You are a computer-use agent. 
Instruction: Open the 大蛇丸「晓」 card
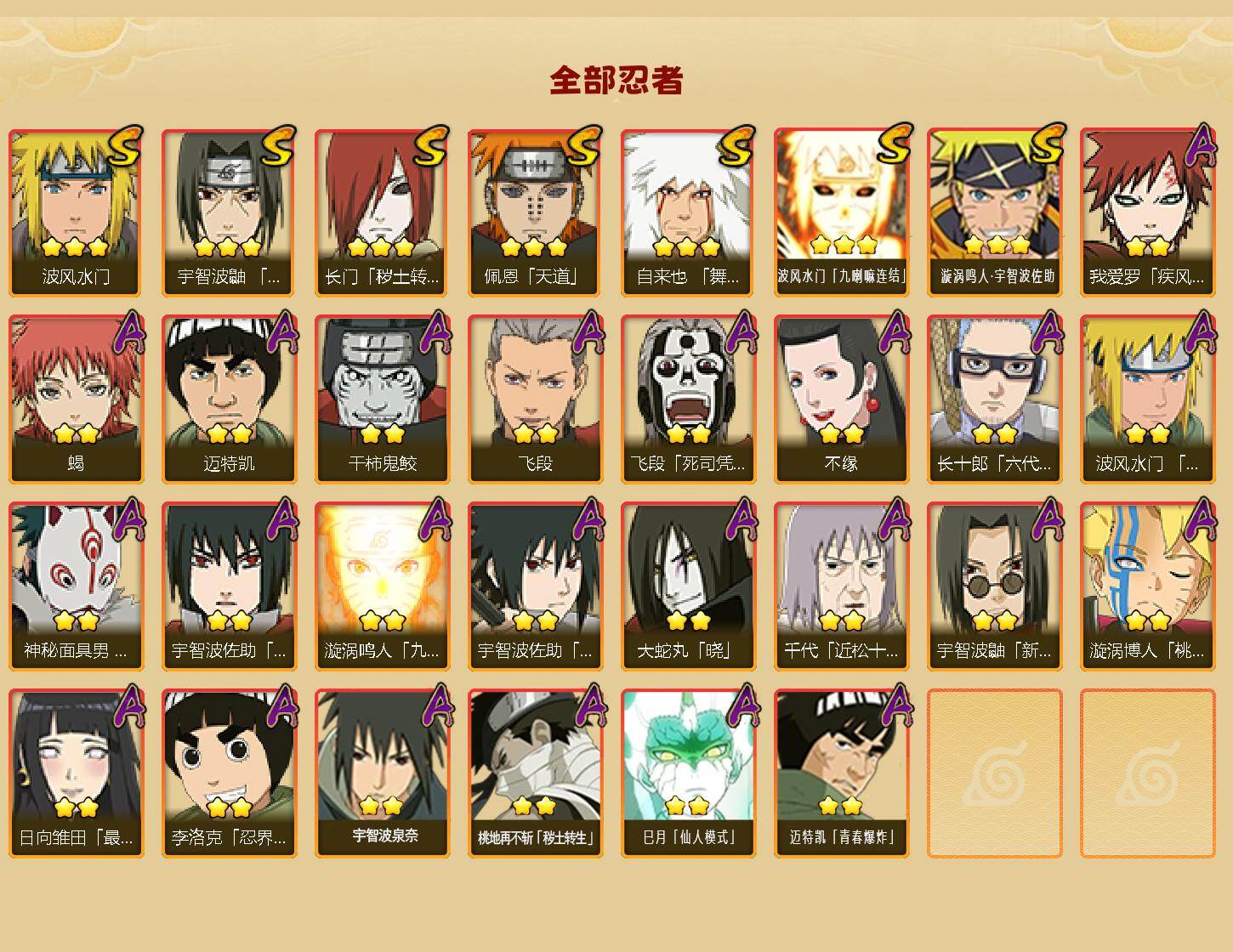[688, 586]
